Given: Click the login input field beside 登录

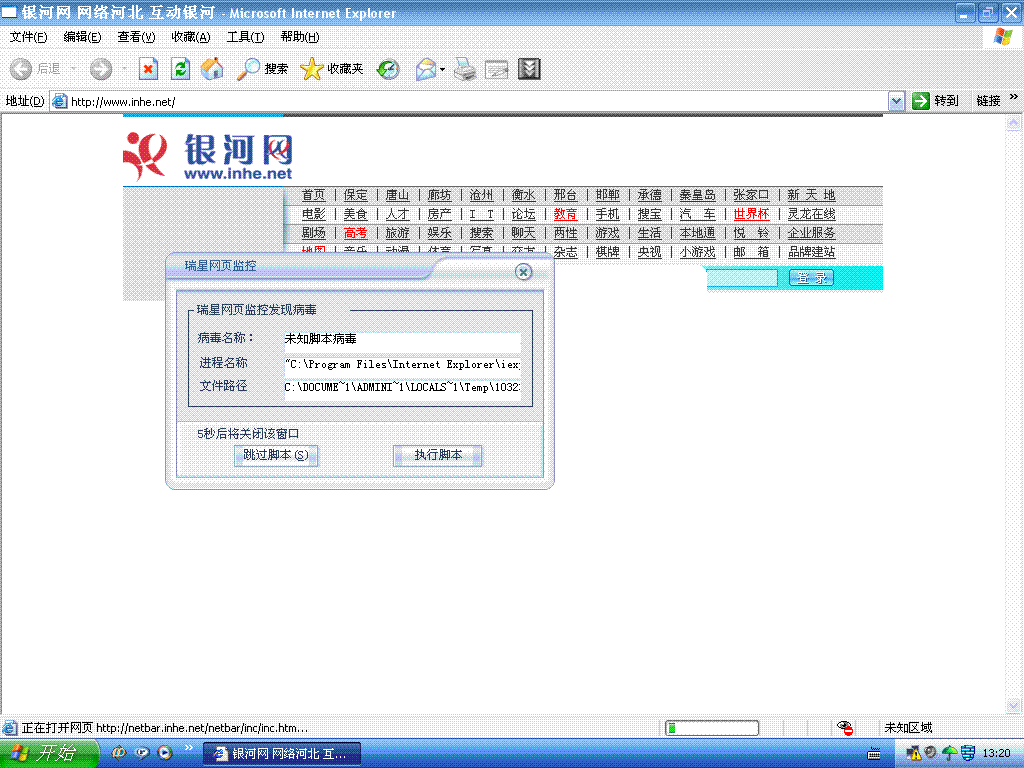Looking at the screenshot, I should tap(743, 278).
